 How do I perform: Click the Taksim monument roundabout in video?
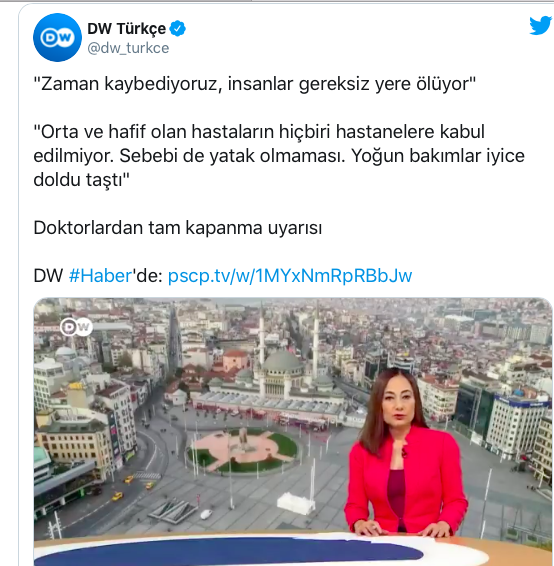tap(243, 450)
